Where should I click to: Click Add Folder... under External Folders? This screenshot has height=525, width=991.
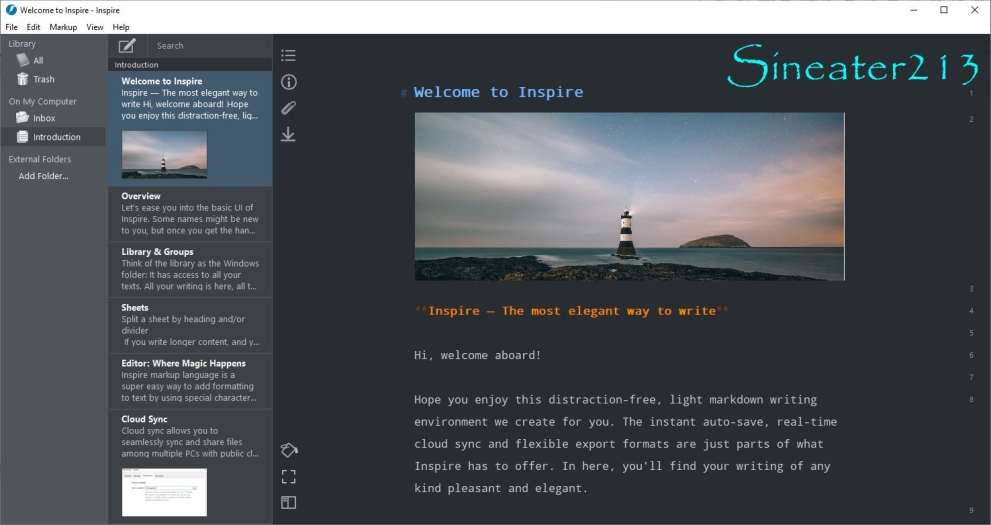click(43, 176)
